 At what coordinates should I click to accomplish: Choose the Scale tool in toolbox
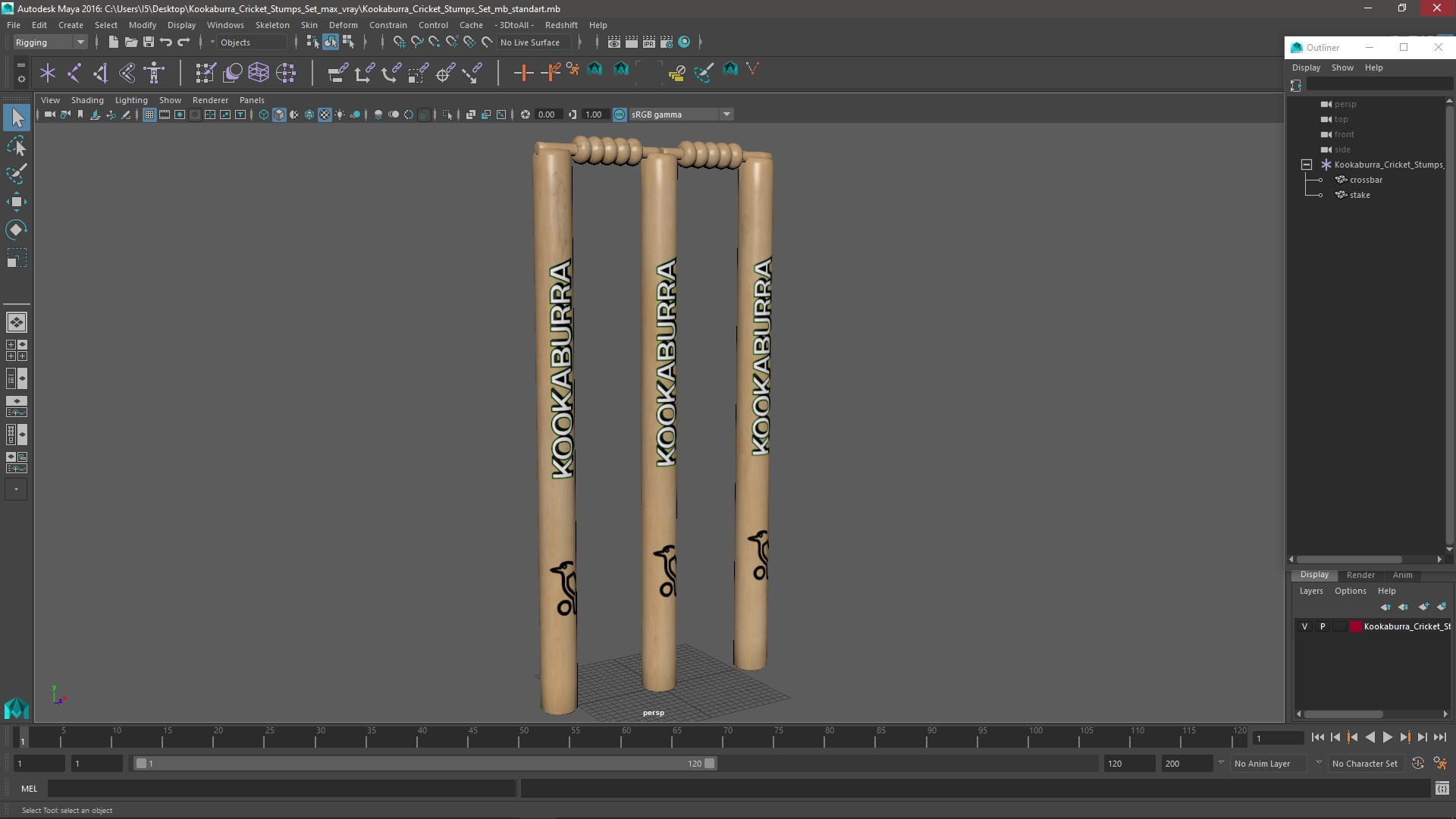pos(17,259)
